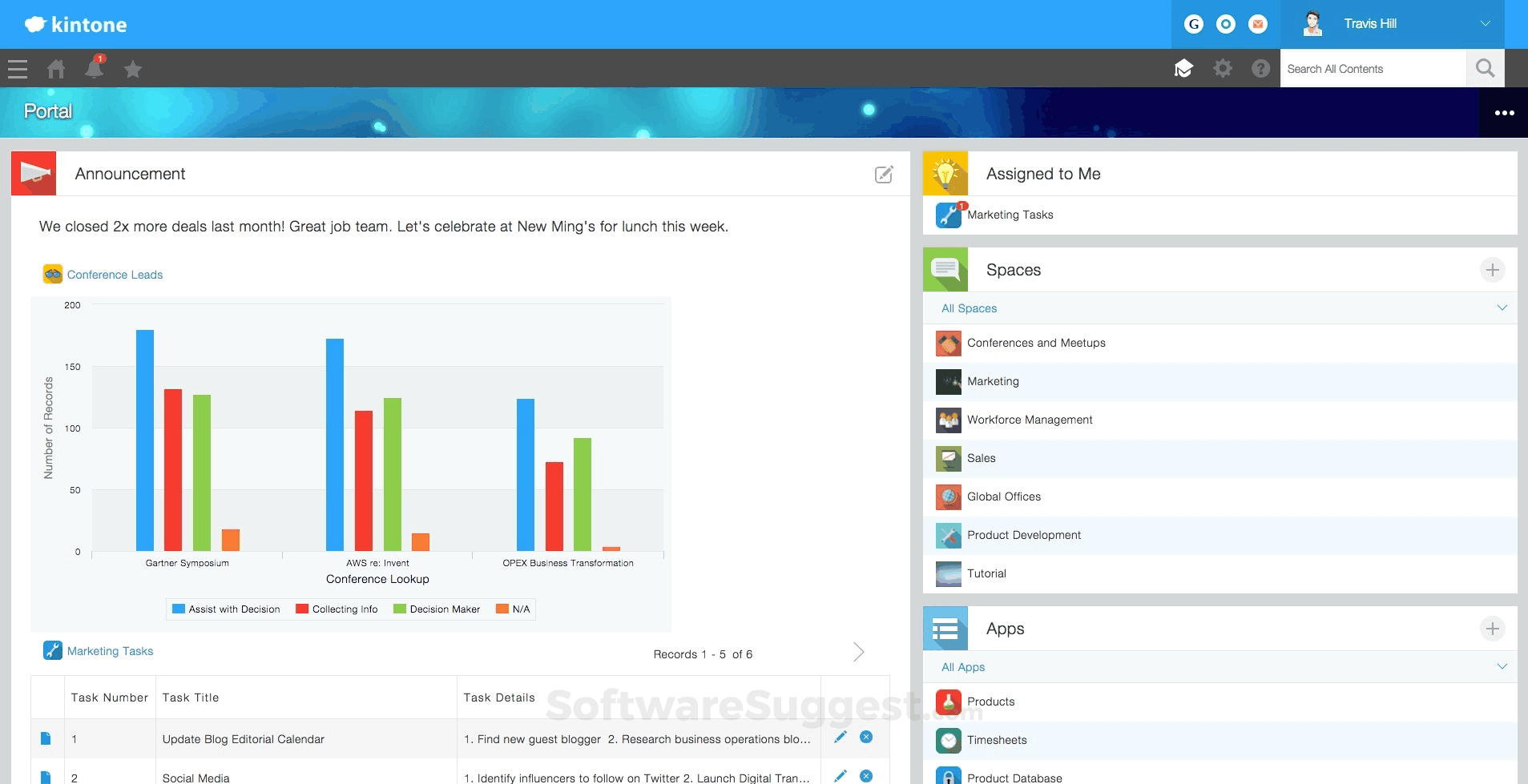Viewport: 1528px width, 784px height.
Task: Click the Collecting Info legend color swatch
Action: click(x=302, y=609)
